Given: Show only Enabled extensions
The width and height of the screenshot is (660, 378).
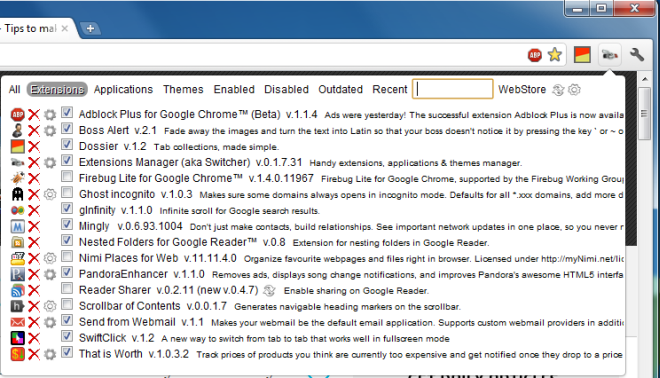Looking at the screenshot, I should click(x=234, y=90).
